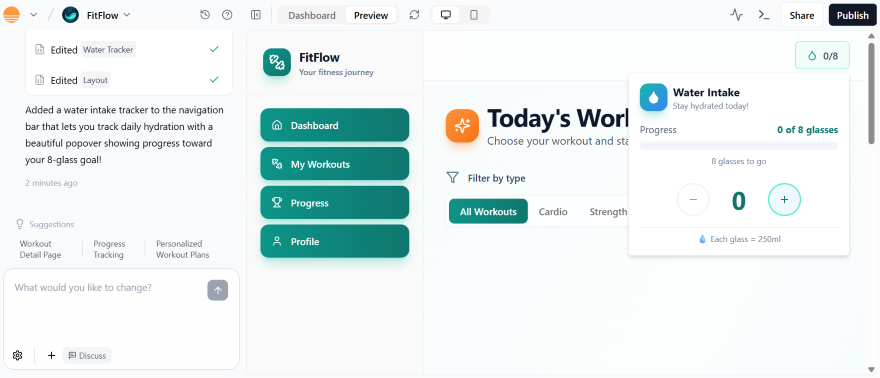880x378 pixels.
Task: Switch to the Dashboard tab
Action: 312,15
